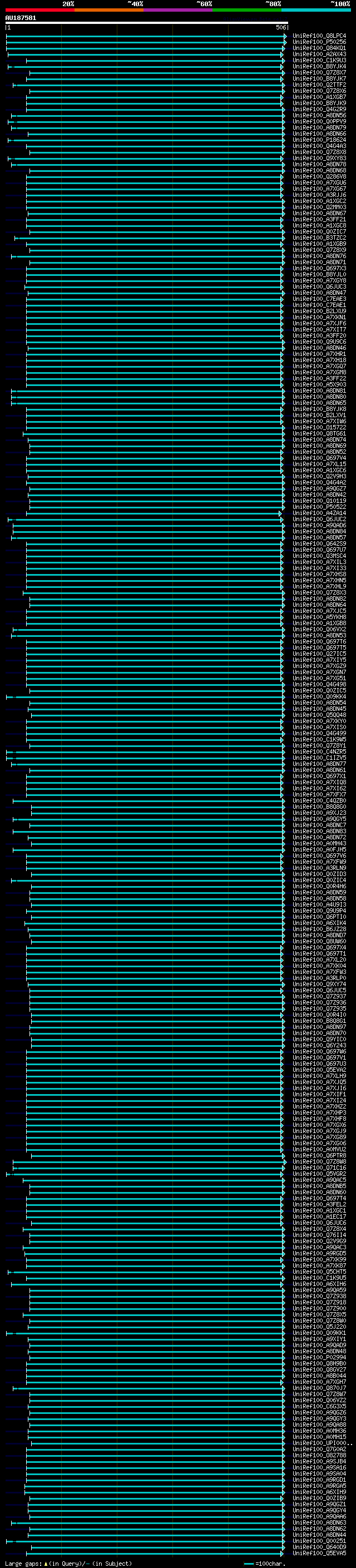Select the UniRef100_Q7Z8X7 label
356x1568 pixels.
click(319, 72)
